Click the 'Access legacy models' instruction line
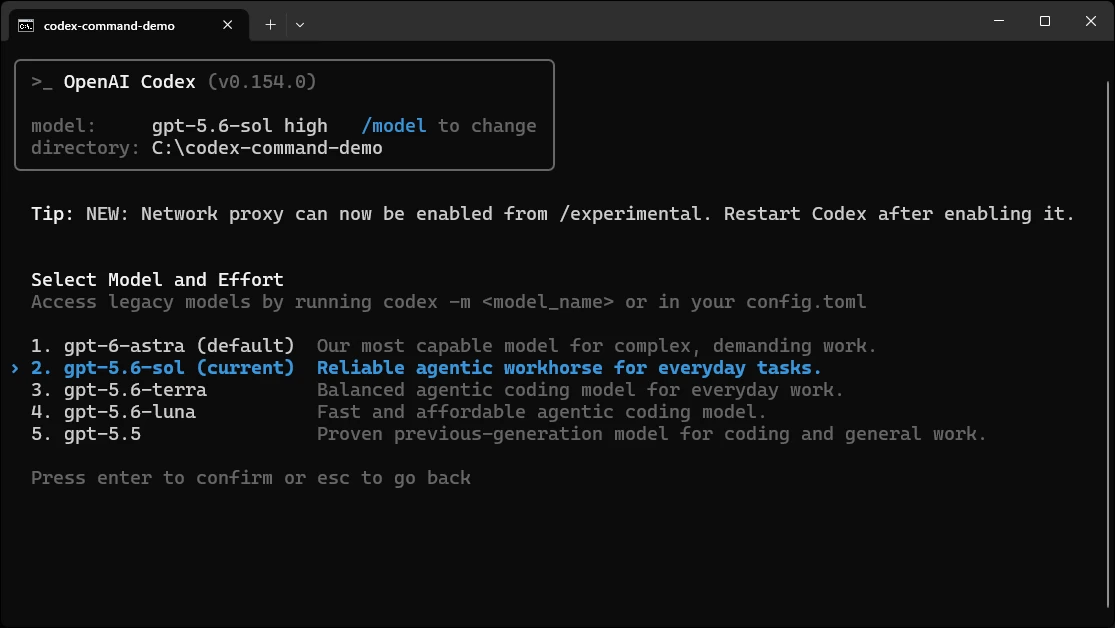Image resolution: width=1115 pixels, height=628 pixels. click(x=449, y=302)
